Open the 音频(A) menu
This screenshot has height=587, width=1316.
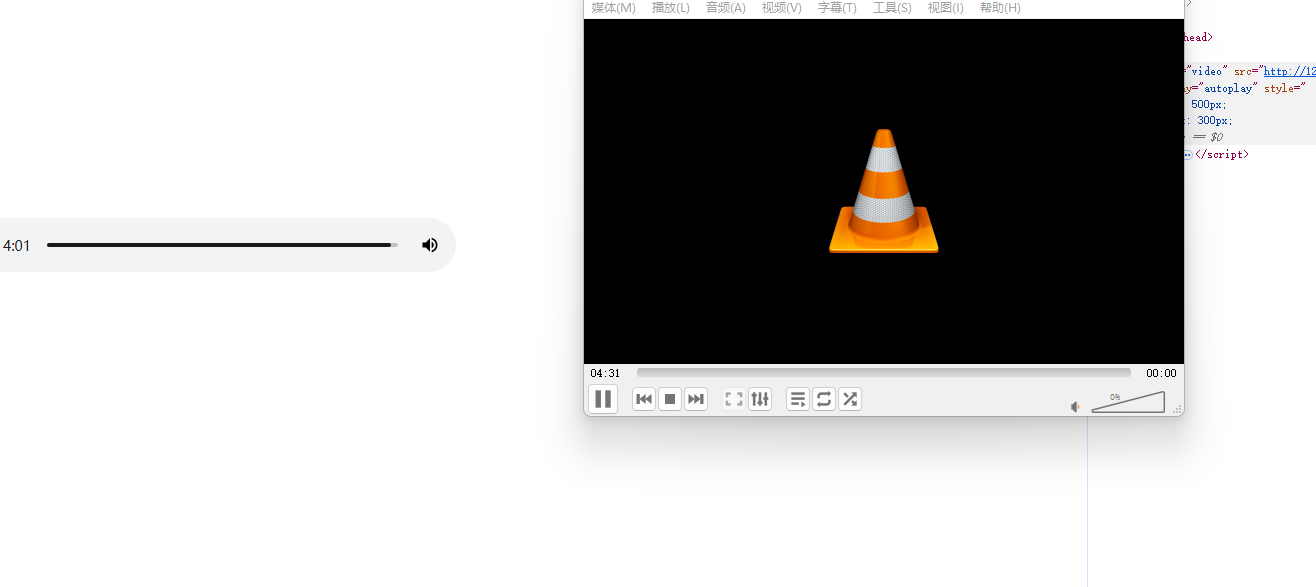[x=725, y=8]
